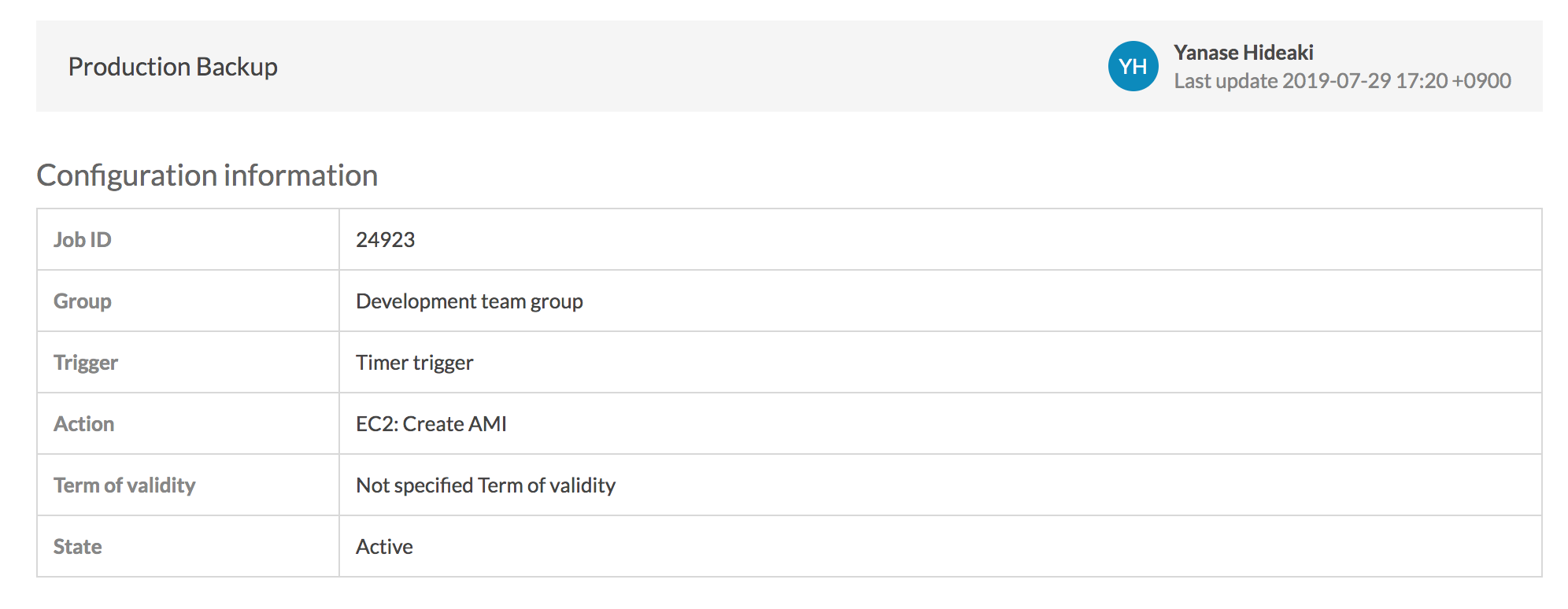Screen dimensions: 1568x609
Task: Click the Configuration information heading
Action: (207, 175)
